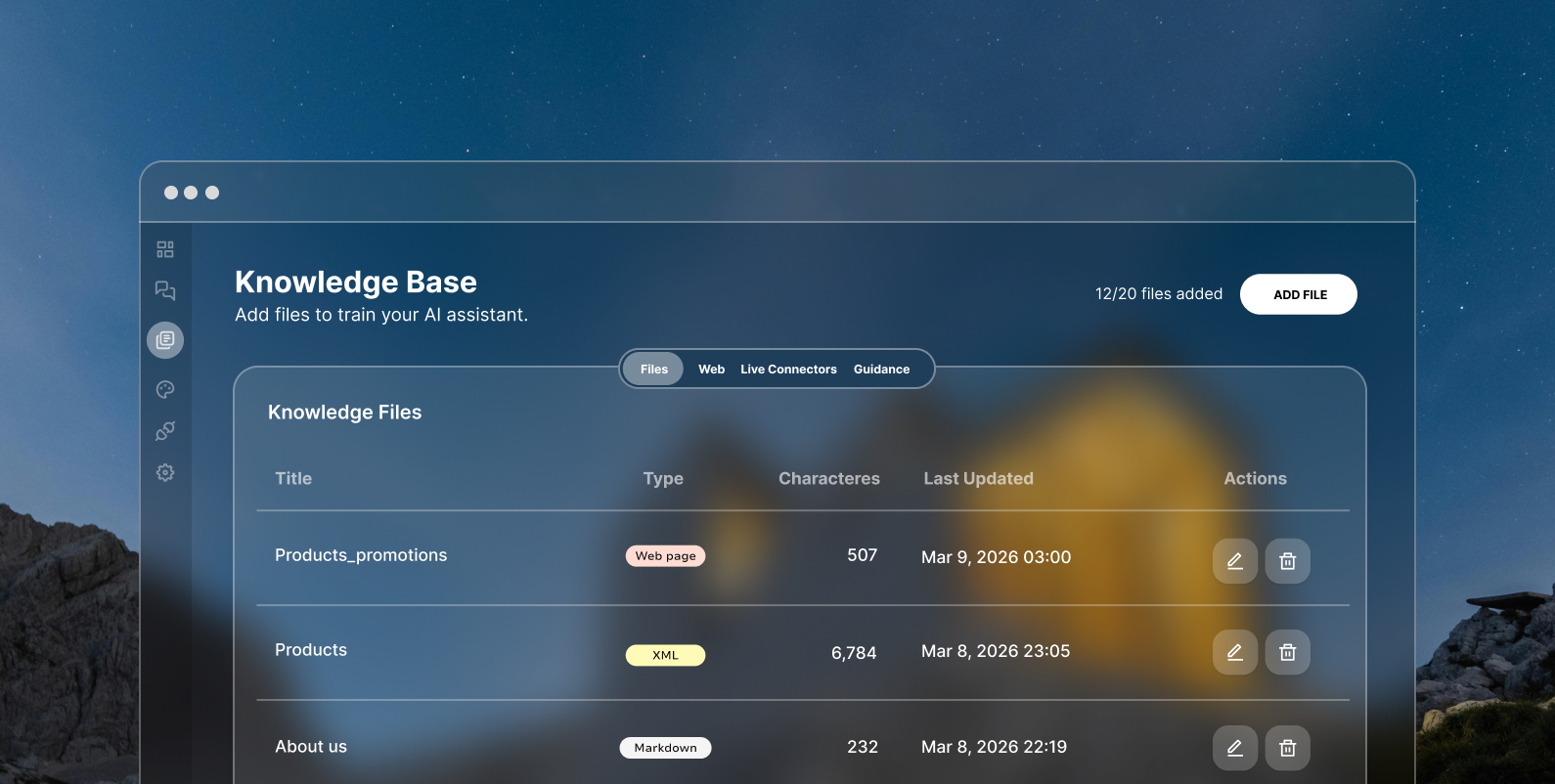The width and height of the screenshot is (1555, 784).
Task: Delete the Products_promotions file
Action: (x=1287, y=561)
